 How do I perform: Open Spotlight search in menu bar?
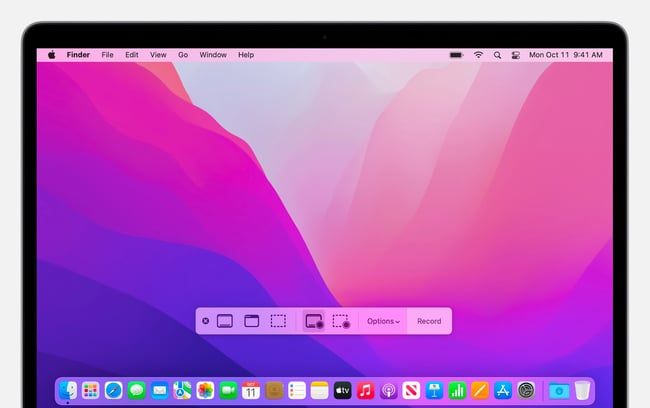(x=497, y=55)
